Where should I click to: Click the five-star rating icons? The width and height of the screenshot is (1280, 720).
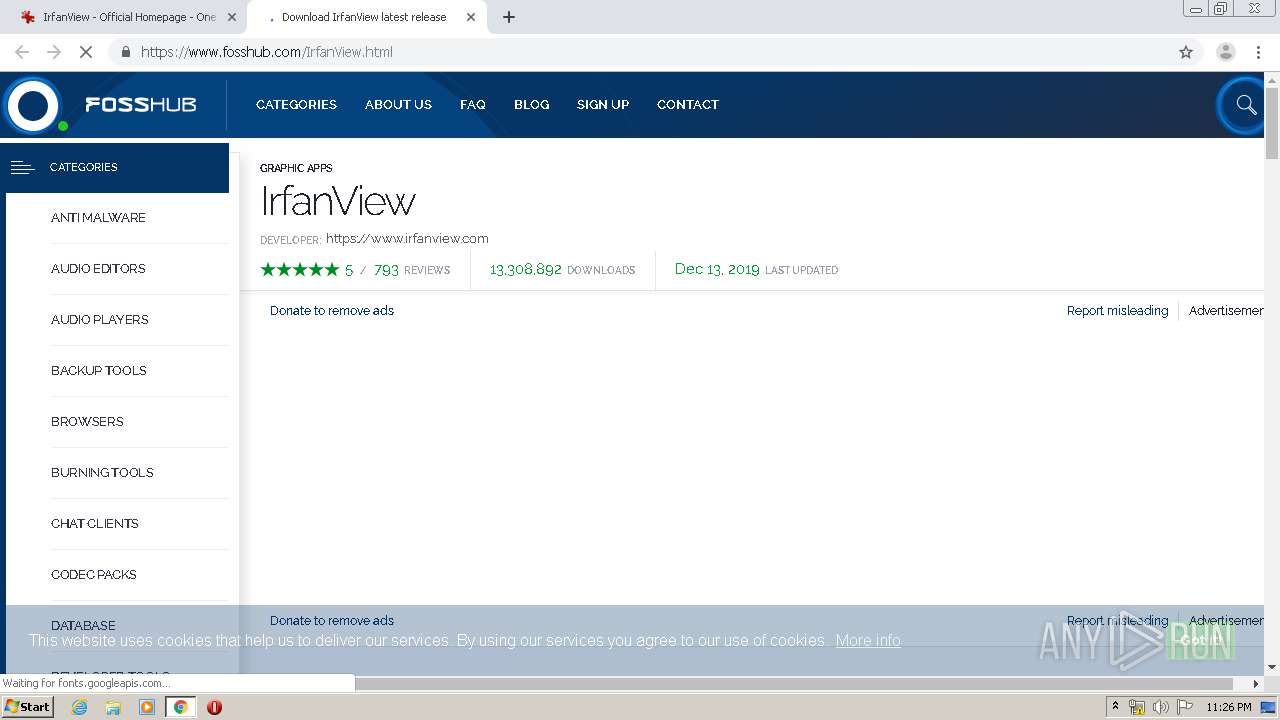(299, 270)
